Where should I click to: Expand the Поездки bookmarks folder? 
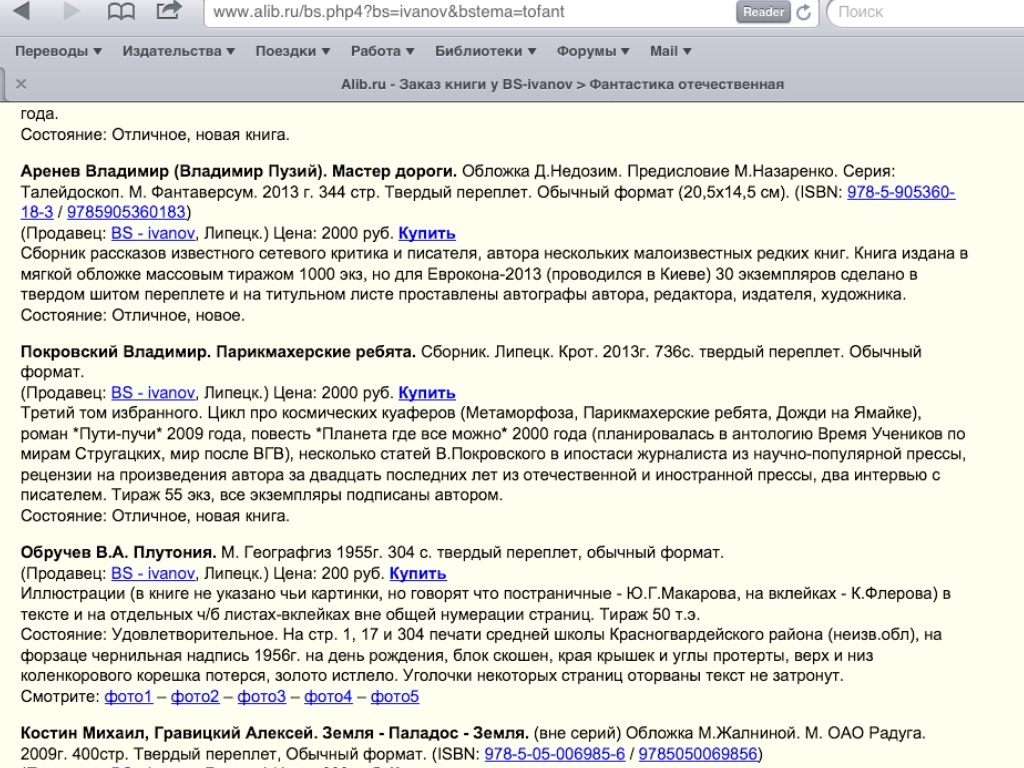[292, 51]
